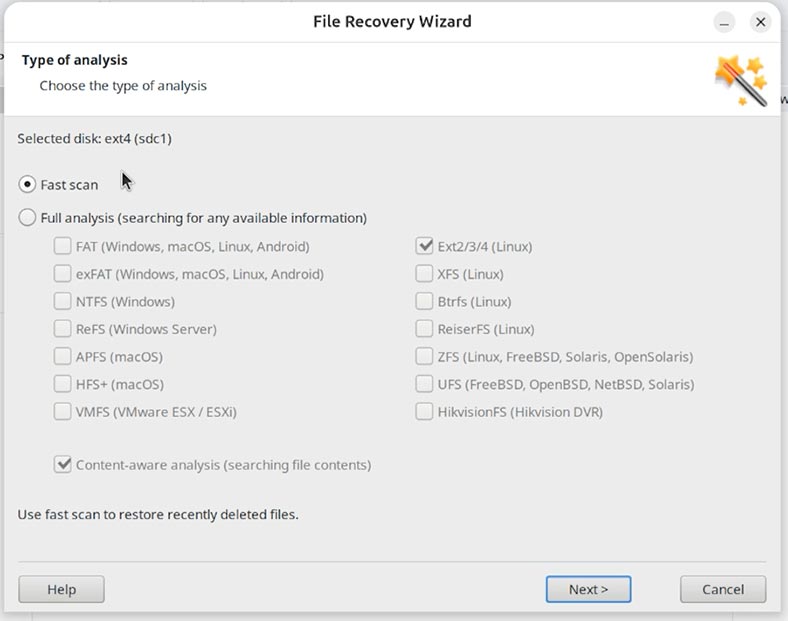Enable the Btrfs (Linux) checkbox
788x621 pixels.
(424, 301)
